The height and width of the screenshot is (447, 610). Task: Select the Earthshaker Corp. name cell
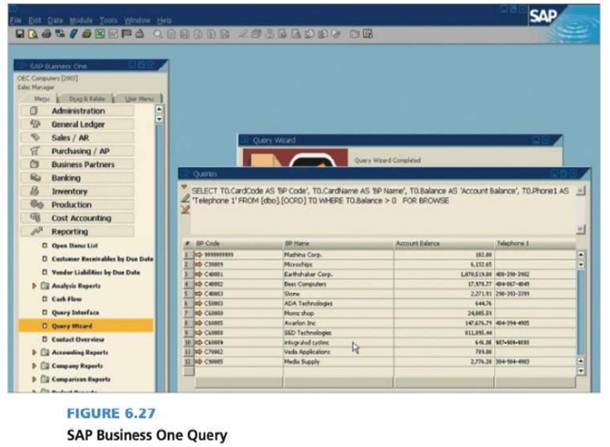coord(338,274)
